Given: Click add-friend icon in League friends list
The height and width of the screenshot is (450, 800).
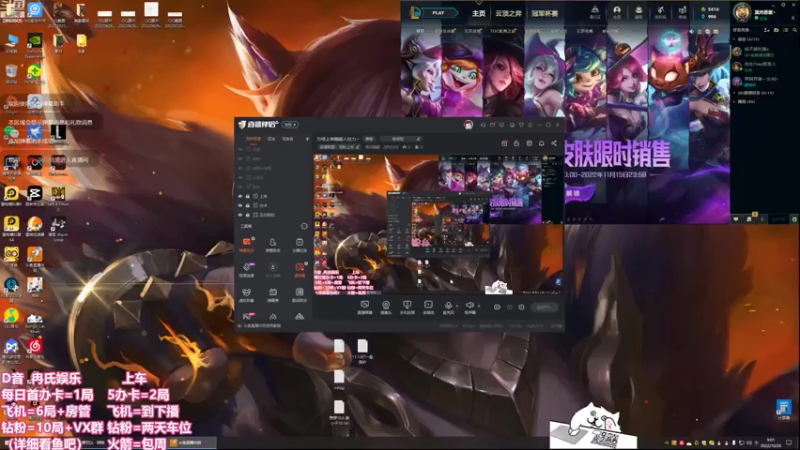Looking at the screenshot, I should click(767, 31).
